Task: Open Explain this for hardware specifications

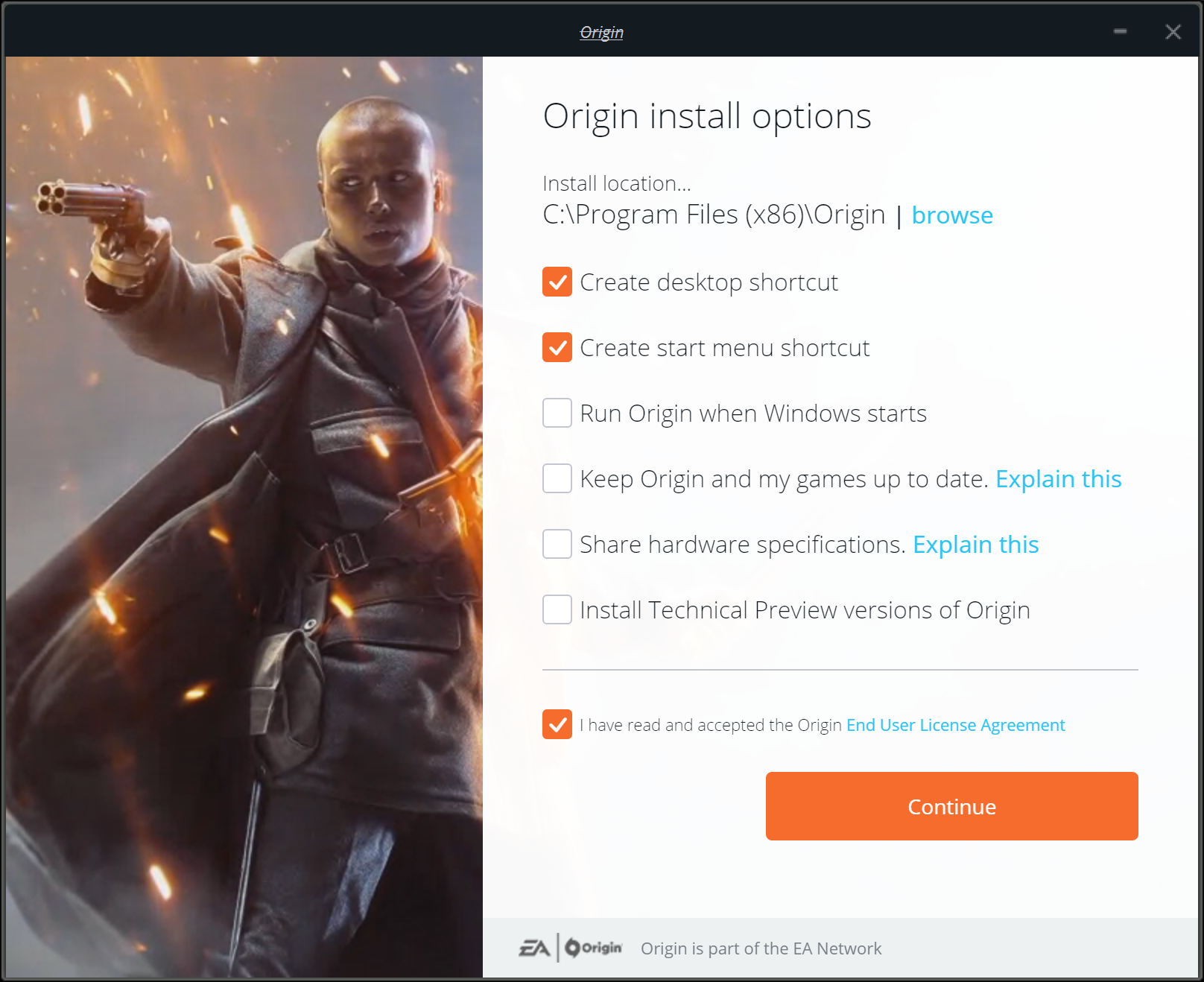Action: 975,545
